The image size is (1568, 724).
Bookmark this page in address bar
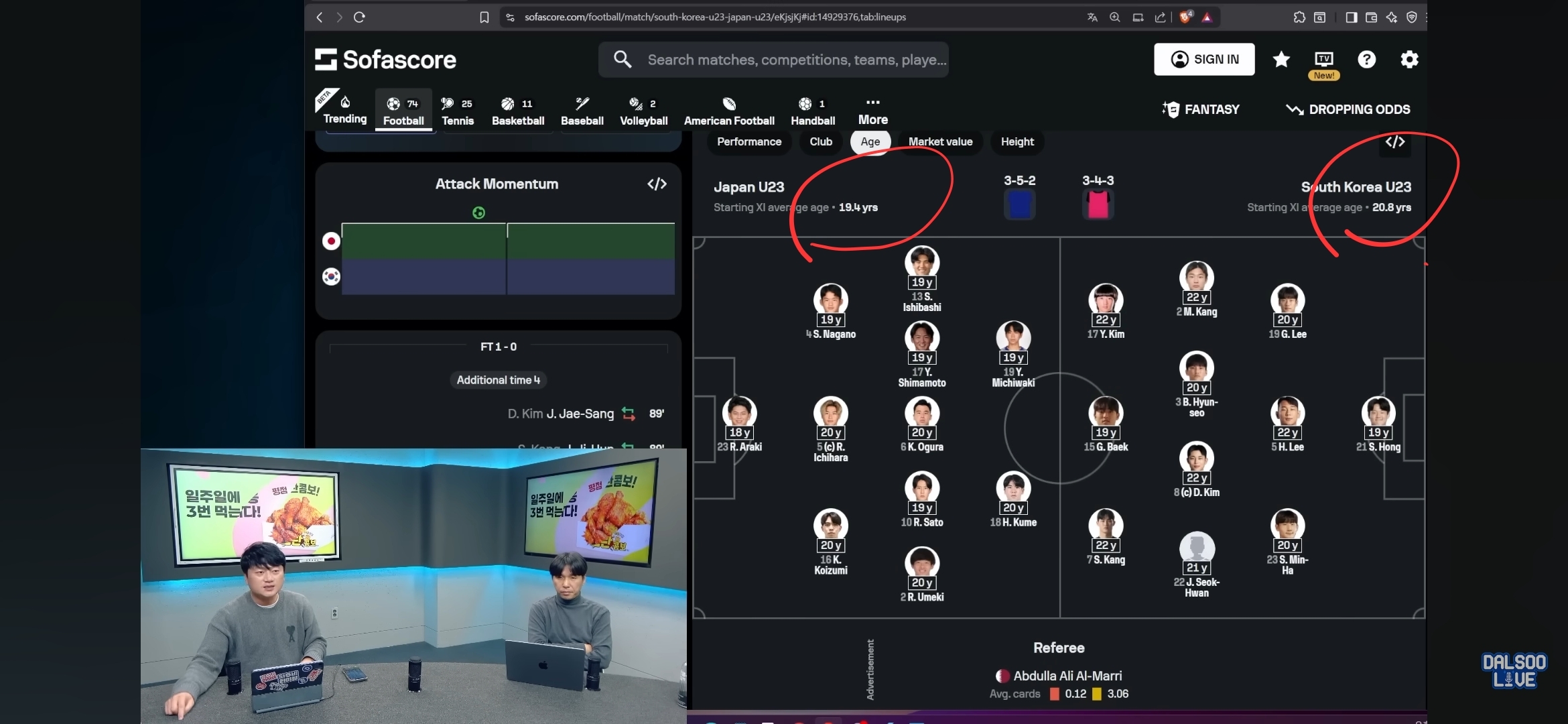484,17
